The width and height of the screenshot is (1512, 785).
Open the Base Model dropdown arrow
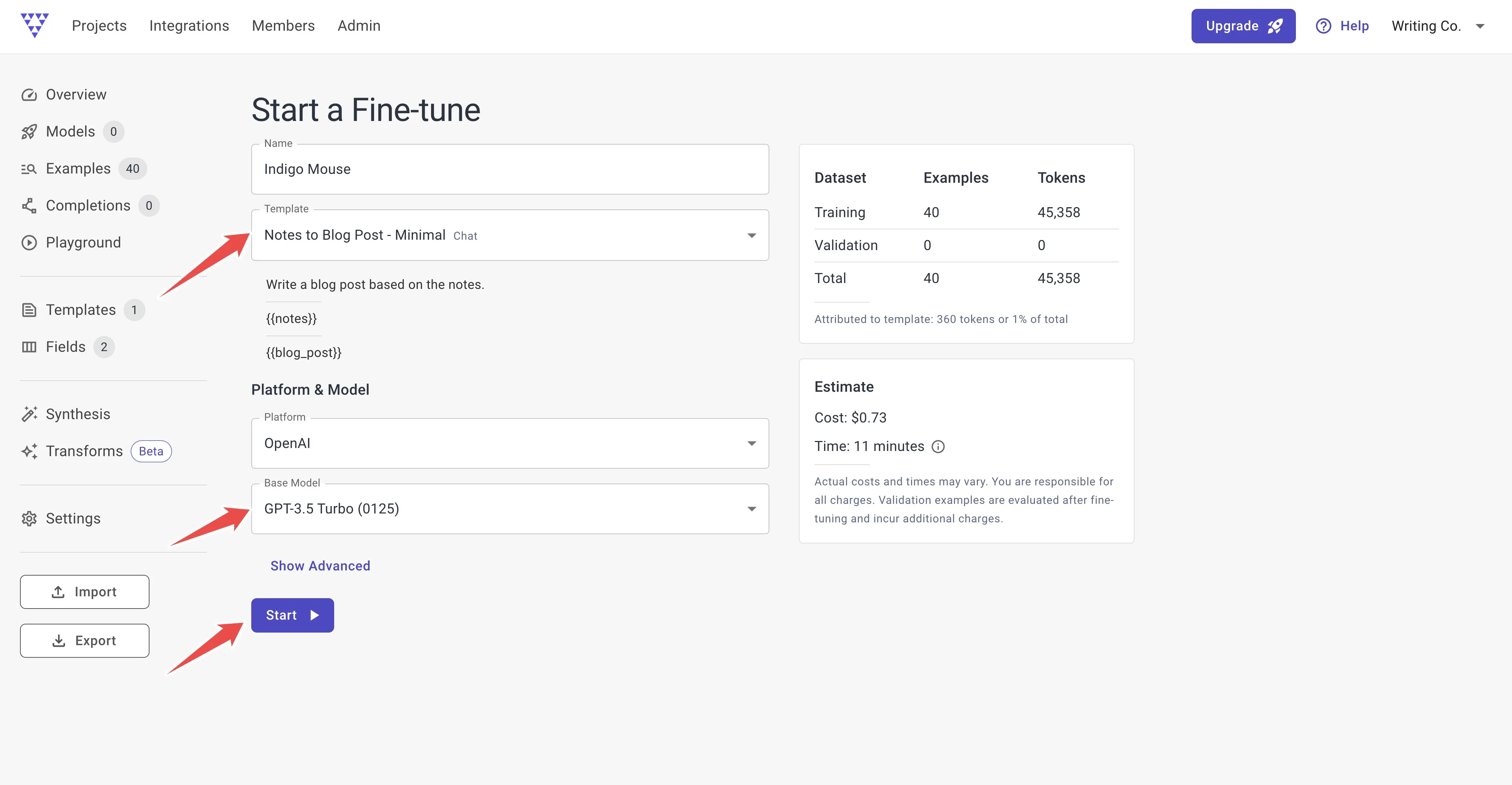751,509
